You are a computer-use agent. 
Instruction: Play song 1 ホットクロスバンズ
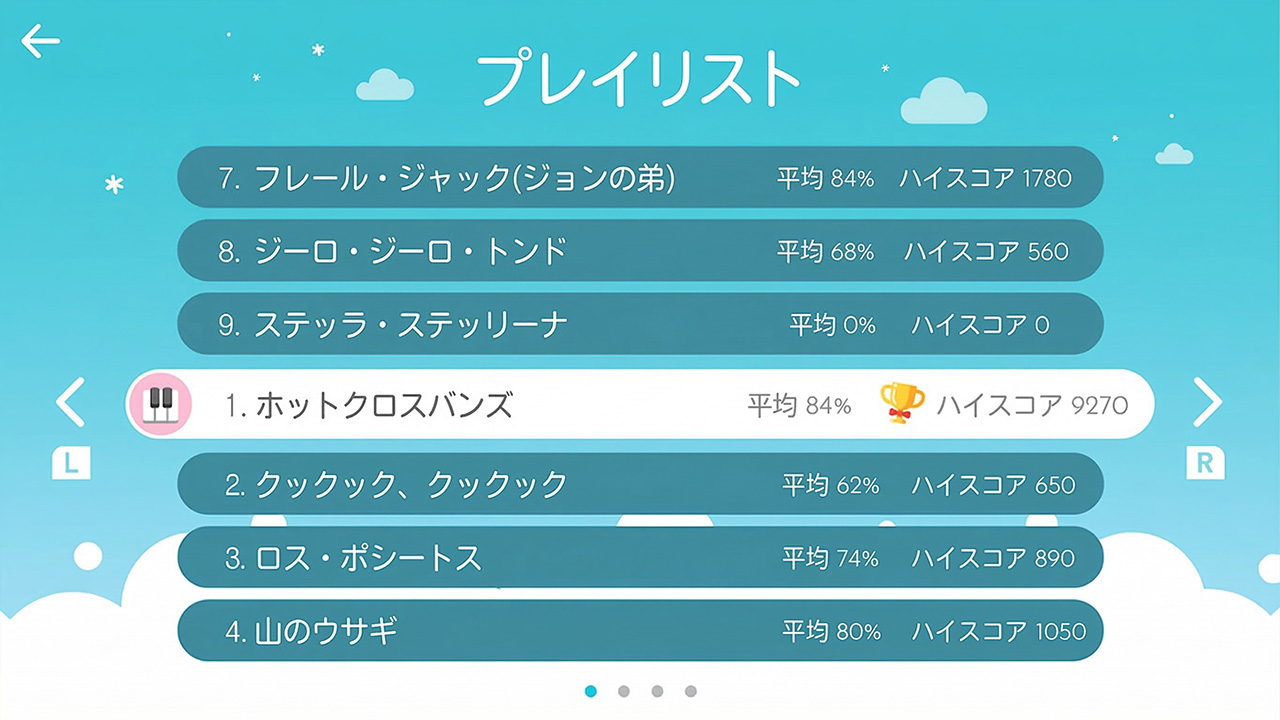click(x=640, y=405)
